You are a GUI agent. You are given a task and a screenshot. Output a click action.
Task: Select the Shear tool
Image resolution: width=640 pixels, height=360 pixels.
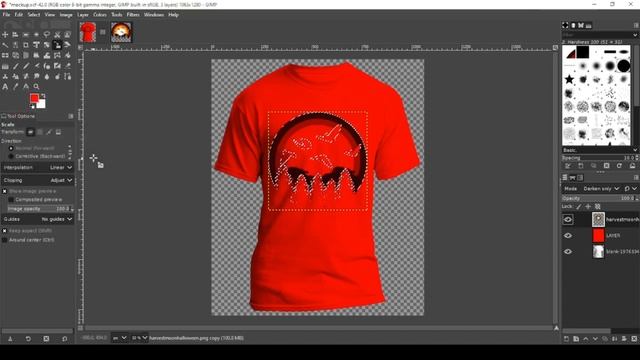pyautogui.click(x=67, y=45)
